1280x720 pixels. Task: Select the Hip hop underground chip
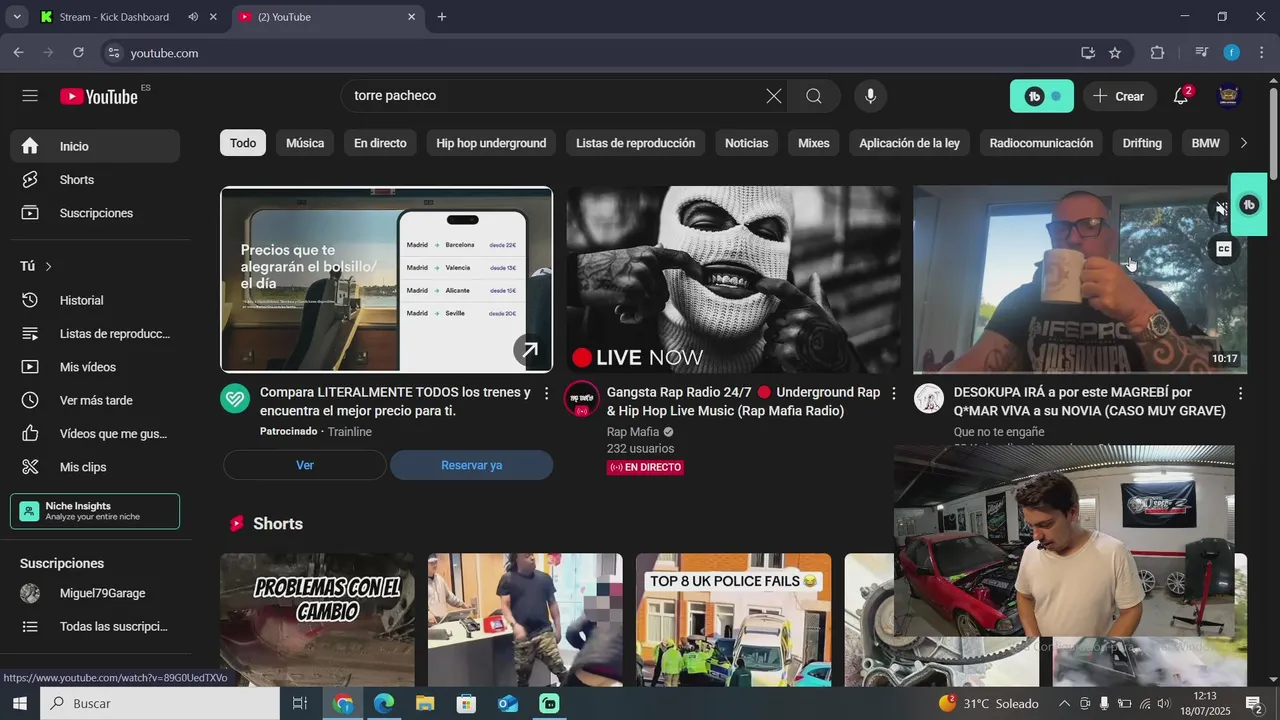coord(491,143)
